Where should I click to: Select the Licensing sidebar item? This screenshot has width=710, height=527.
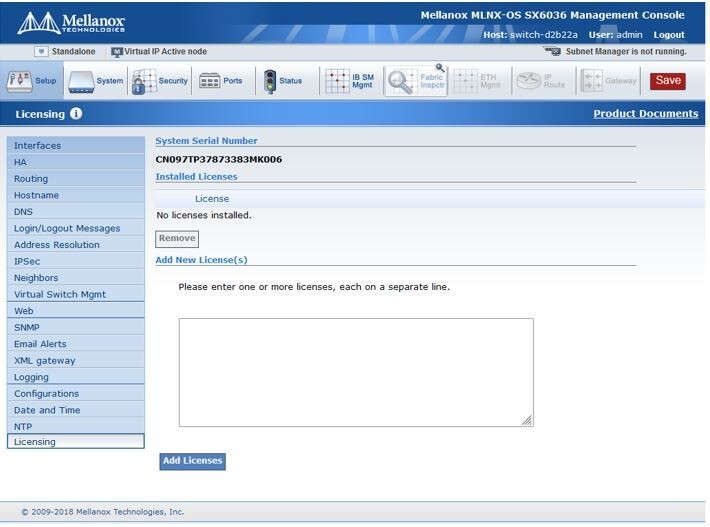(x=76, y=441)
